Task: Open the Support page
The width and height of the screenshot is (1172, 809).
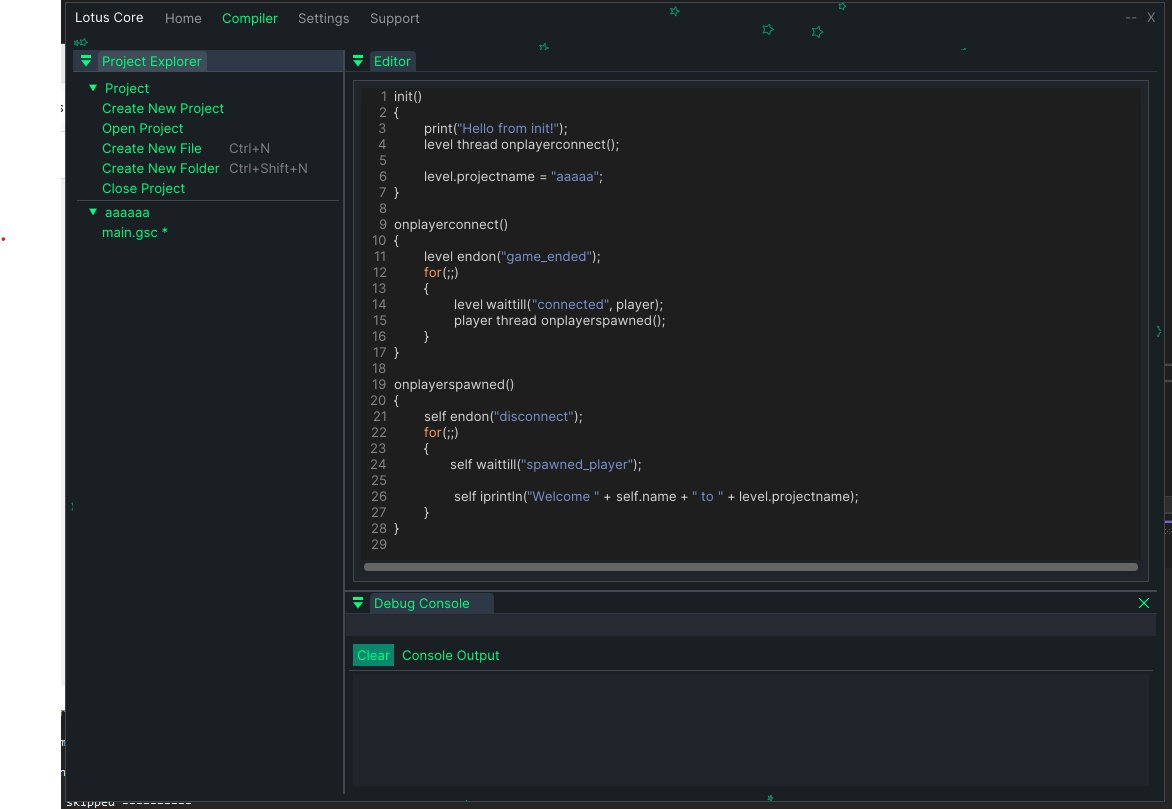Action: pos(394,18)
